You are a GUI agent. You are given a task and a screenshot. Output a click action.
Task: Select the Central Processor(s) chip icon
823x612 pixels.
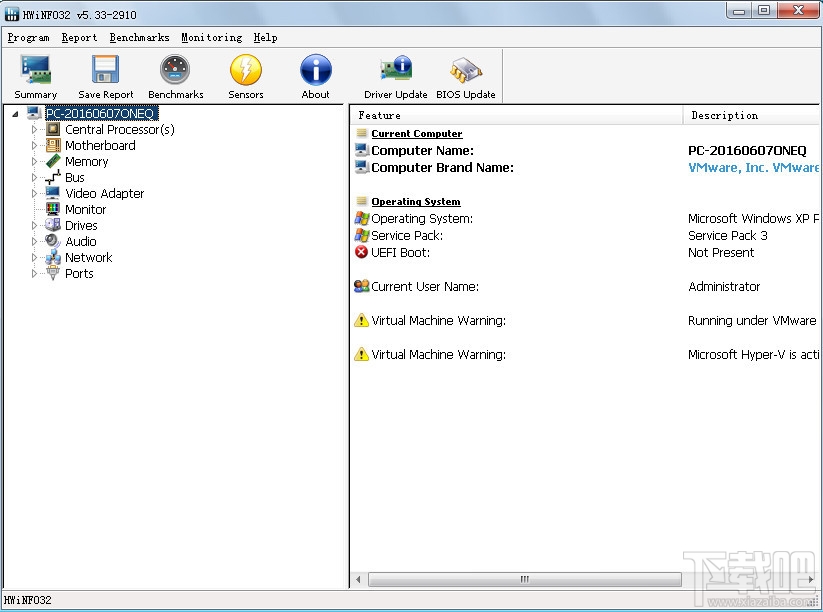[53, 129]
